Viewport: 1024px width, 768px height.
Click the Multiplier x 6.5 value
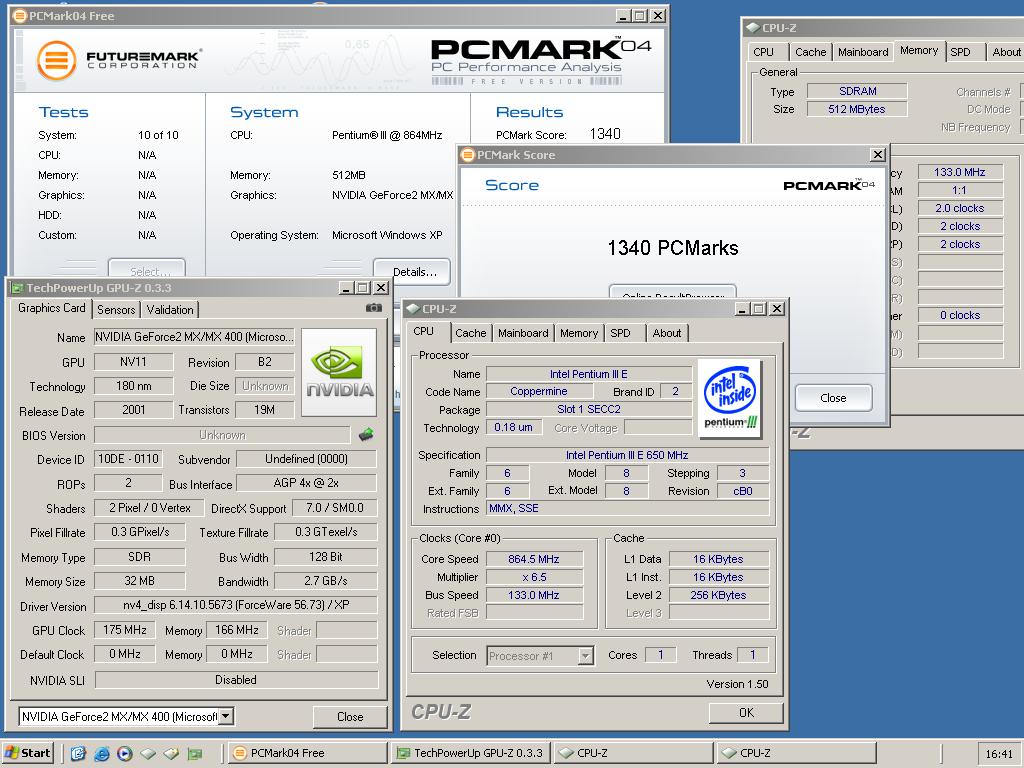(534, 577)
